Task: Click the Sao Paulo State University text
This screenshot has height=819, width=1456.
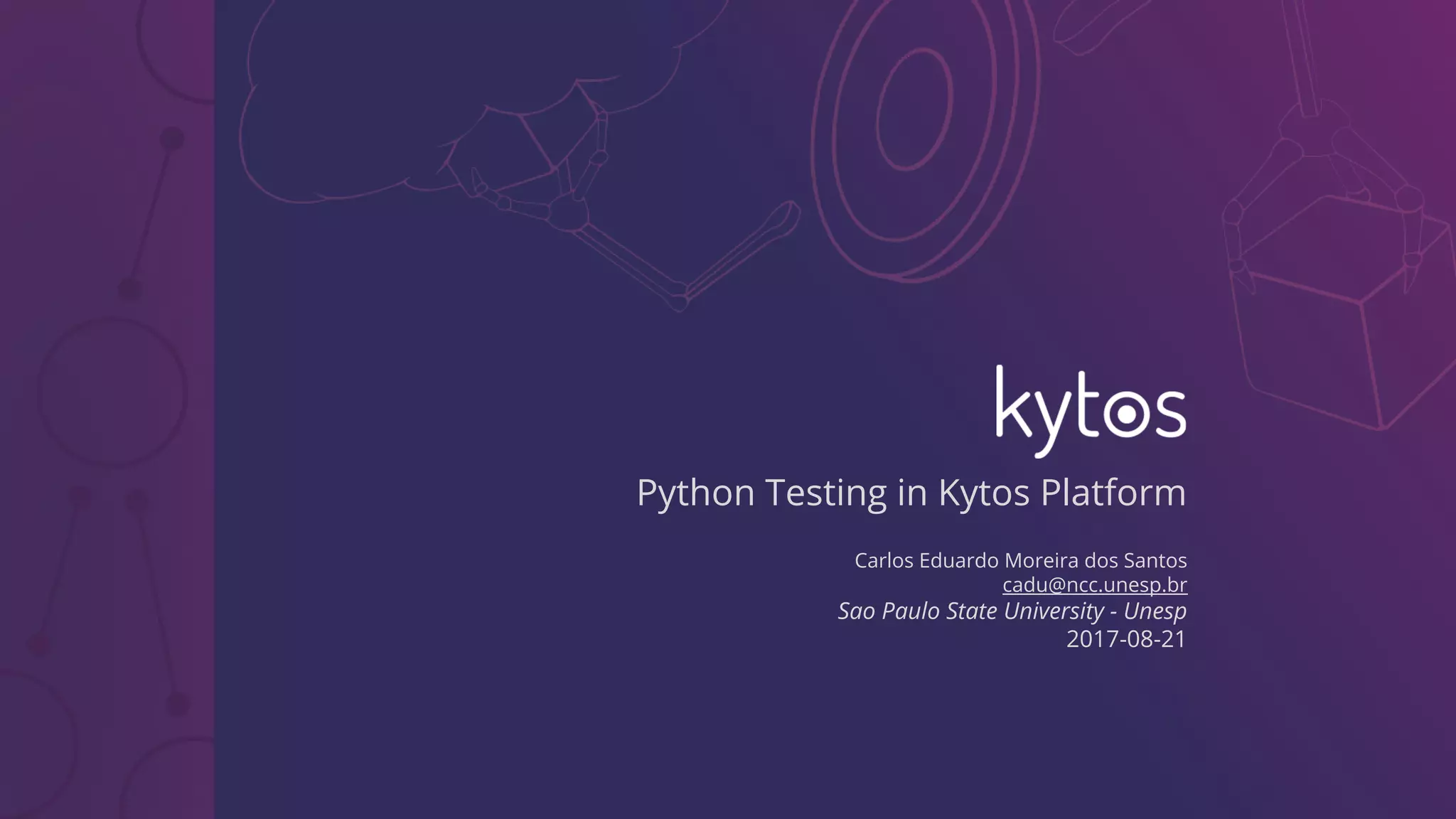Action: pos(970,611)
